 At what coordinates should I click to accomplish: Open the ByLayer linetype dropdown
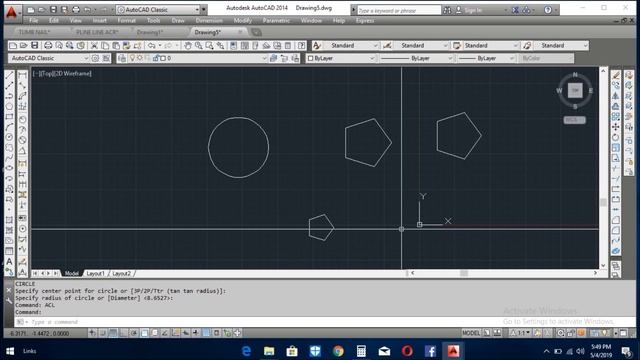(416, 58)
